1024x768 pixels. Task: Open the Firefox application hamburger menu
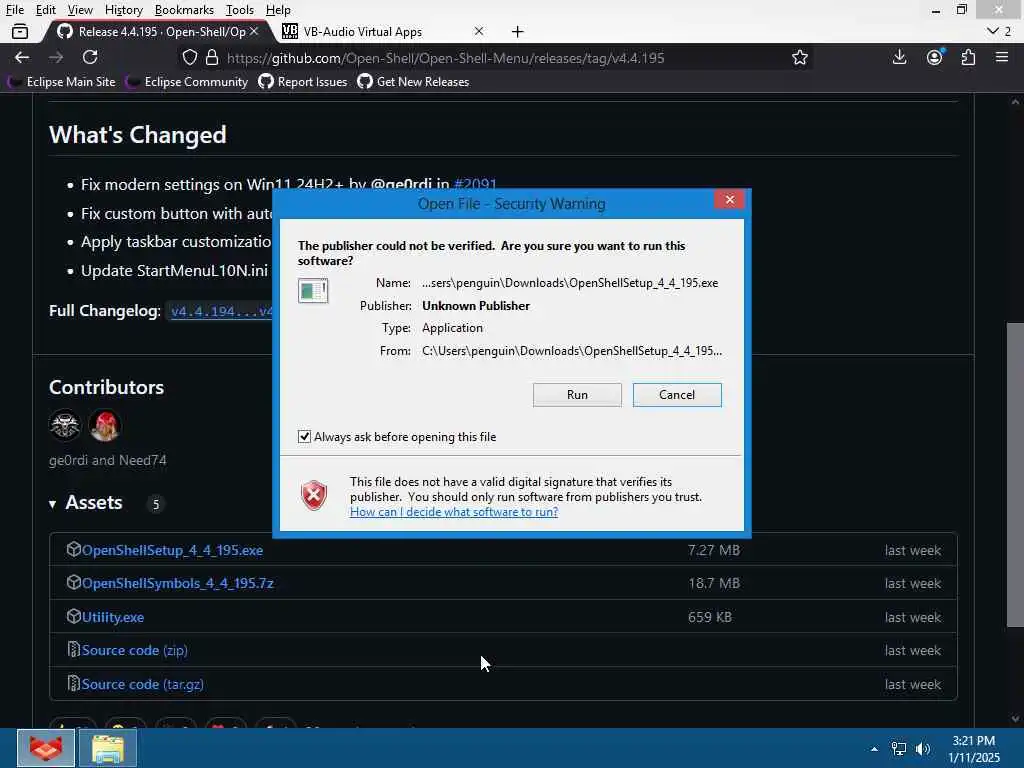tap(1002, 57)
